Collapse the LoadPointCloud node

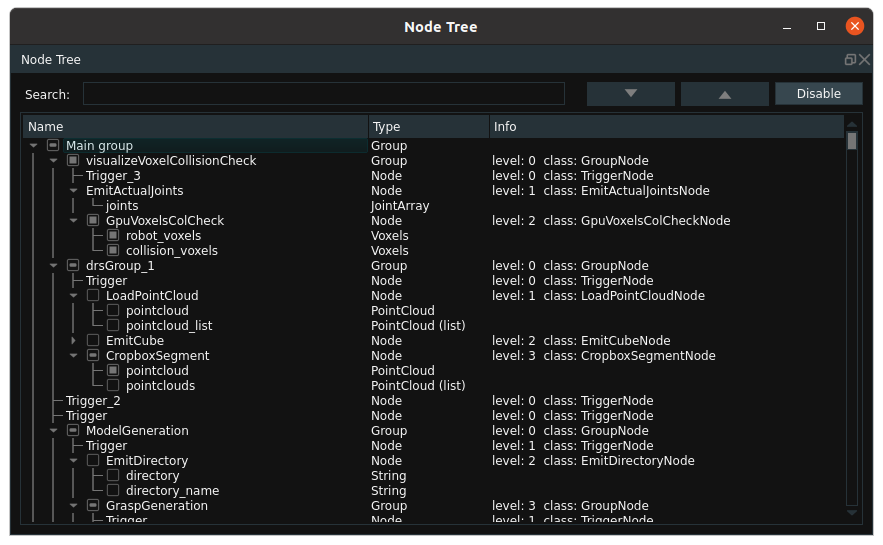73,295
